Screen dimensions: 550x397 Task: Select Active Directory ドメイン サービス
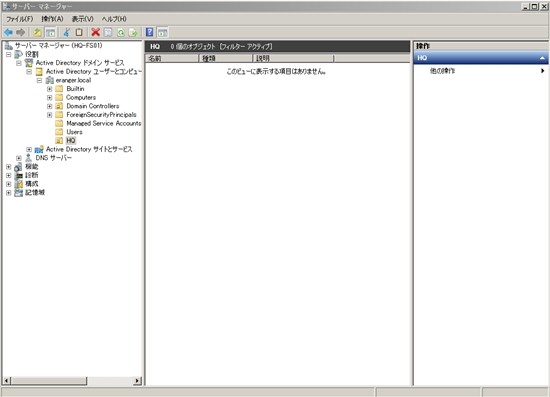click(80, 63)
